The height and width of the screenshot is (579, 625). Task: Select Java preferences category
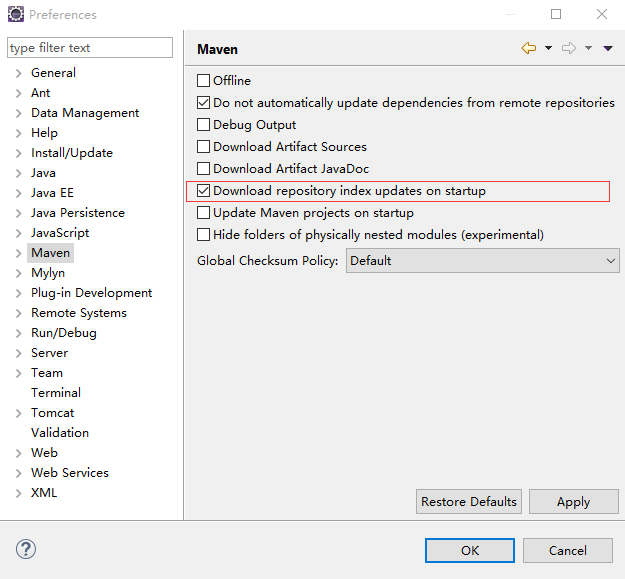43,173
